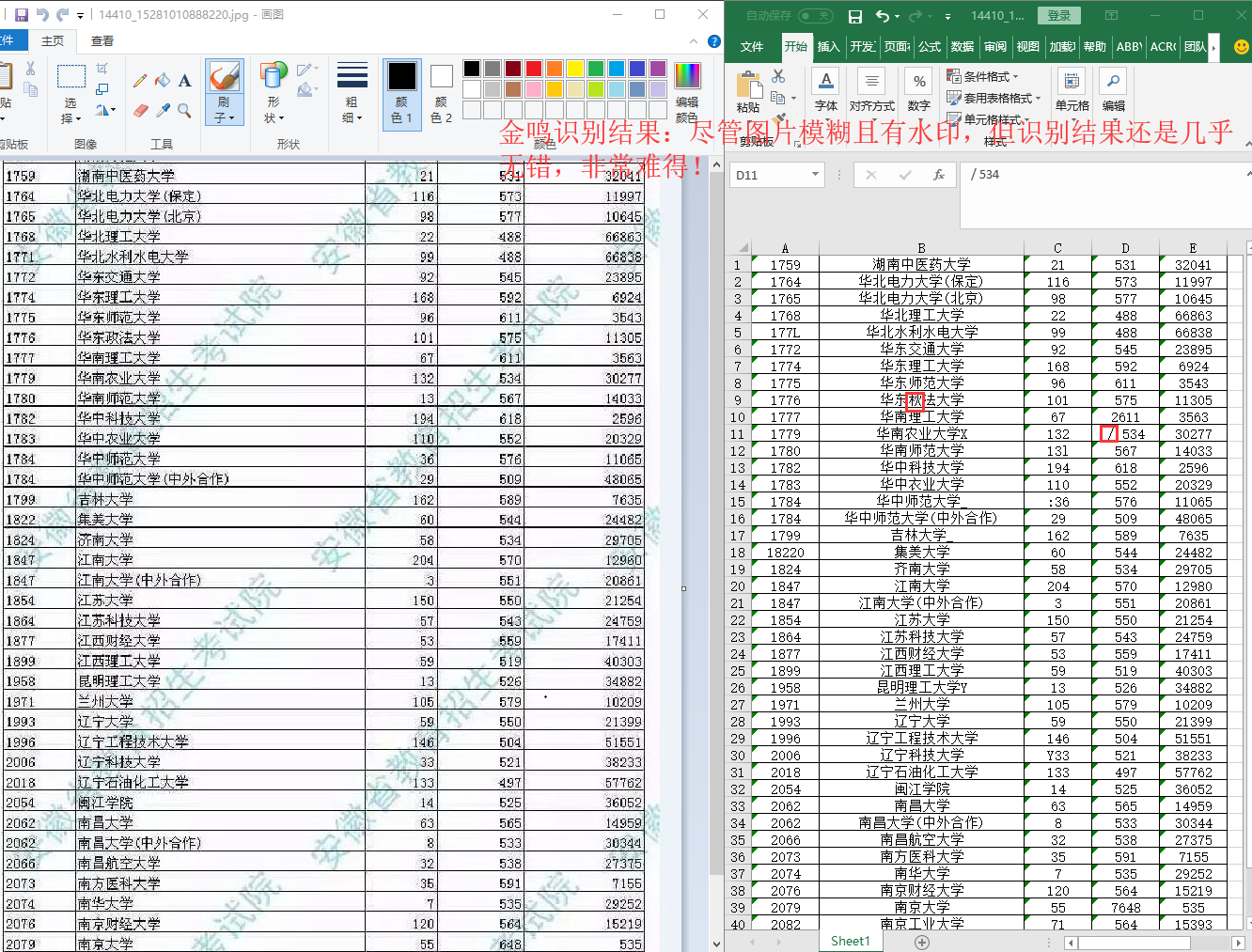1252x952 pixels.
Task: Pick the red color swatch in palette
Action: point(534,69)
